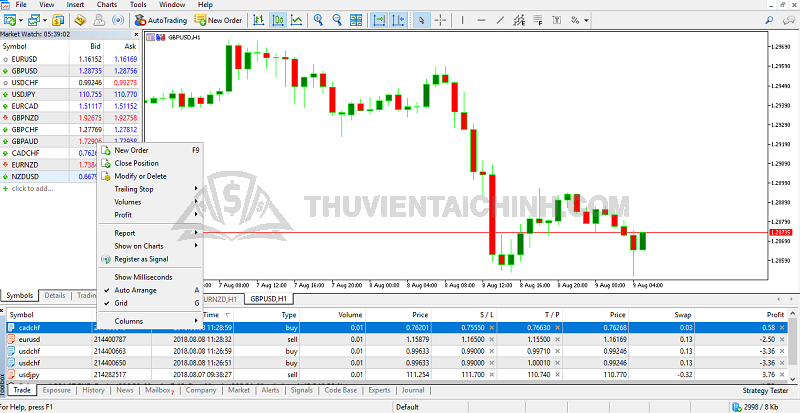This screenshot has height=413, width=800.
Task: Switch to line chart icon
Action: [296, 20]
